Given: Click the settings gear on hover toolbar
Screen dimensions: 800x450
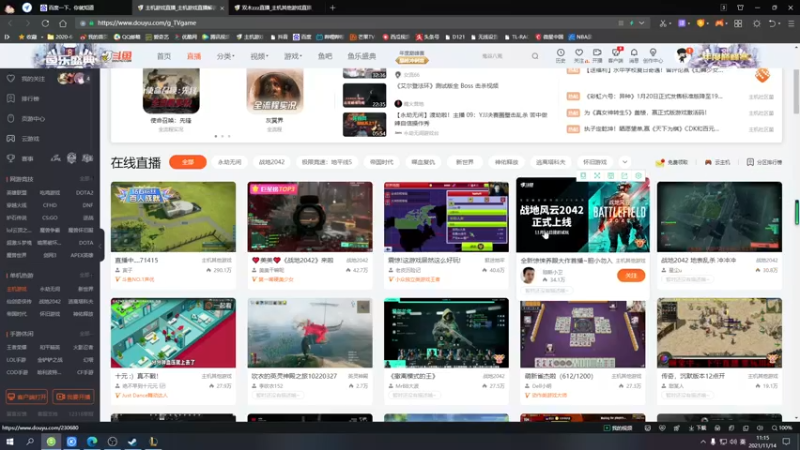Looking at the screenshot, I should tap(638, 176).
